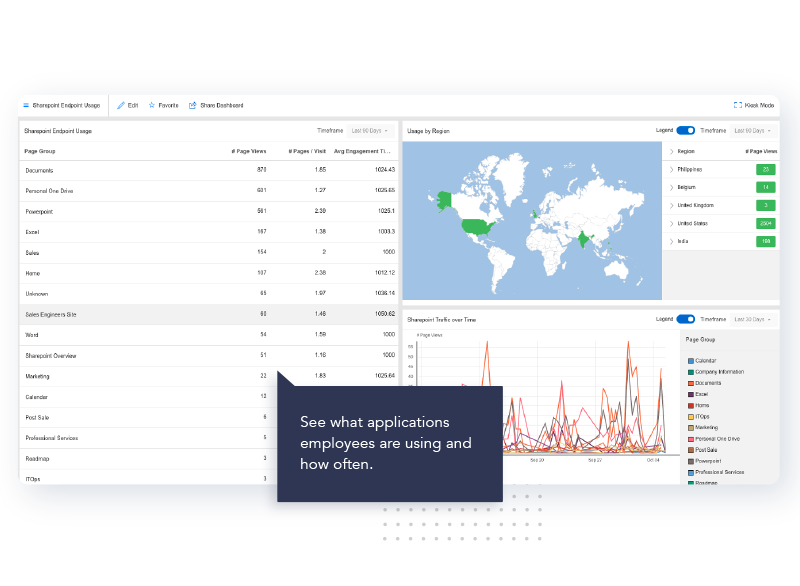Expand the Philippines region row
800x586 pixels.
point(671,169)
